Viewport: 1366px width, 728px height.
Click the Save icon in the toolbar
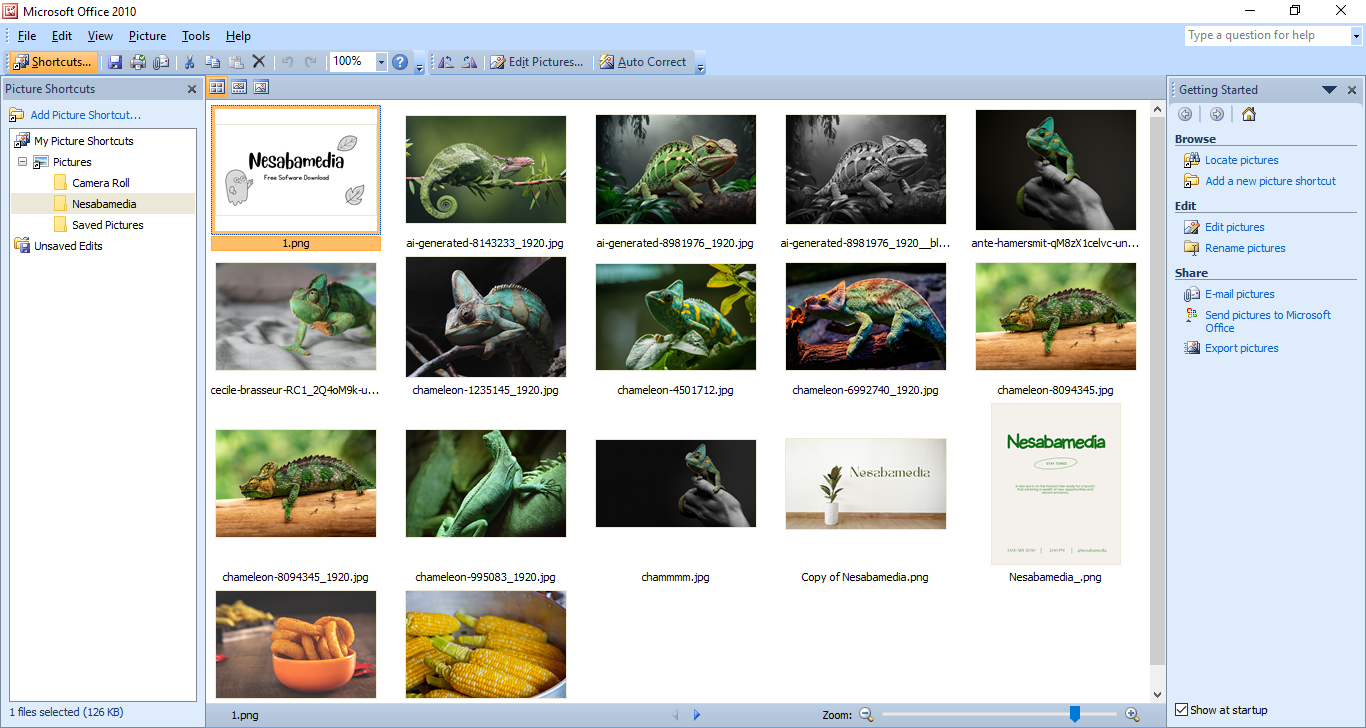[115, 62]
